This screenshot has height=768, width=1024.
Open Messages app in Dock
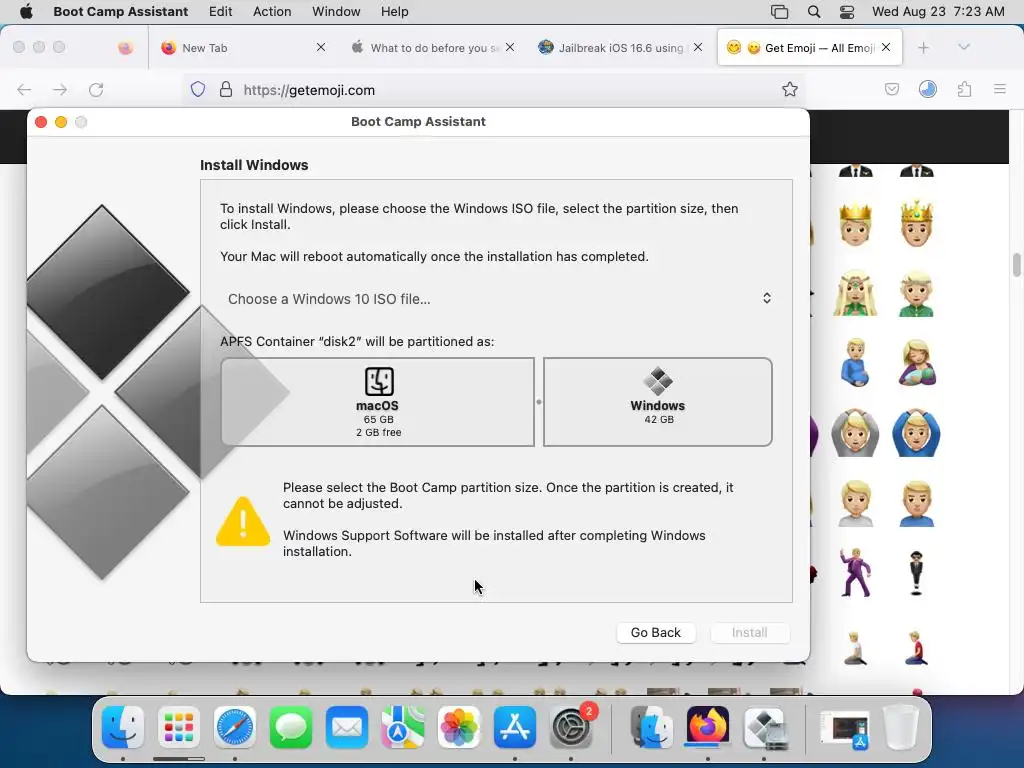[291, 727]
